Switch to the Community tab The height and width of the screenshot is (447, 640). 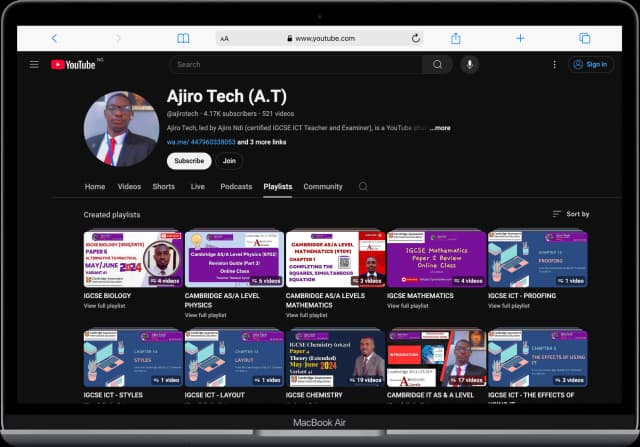(323, 187)
